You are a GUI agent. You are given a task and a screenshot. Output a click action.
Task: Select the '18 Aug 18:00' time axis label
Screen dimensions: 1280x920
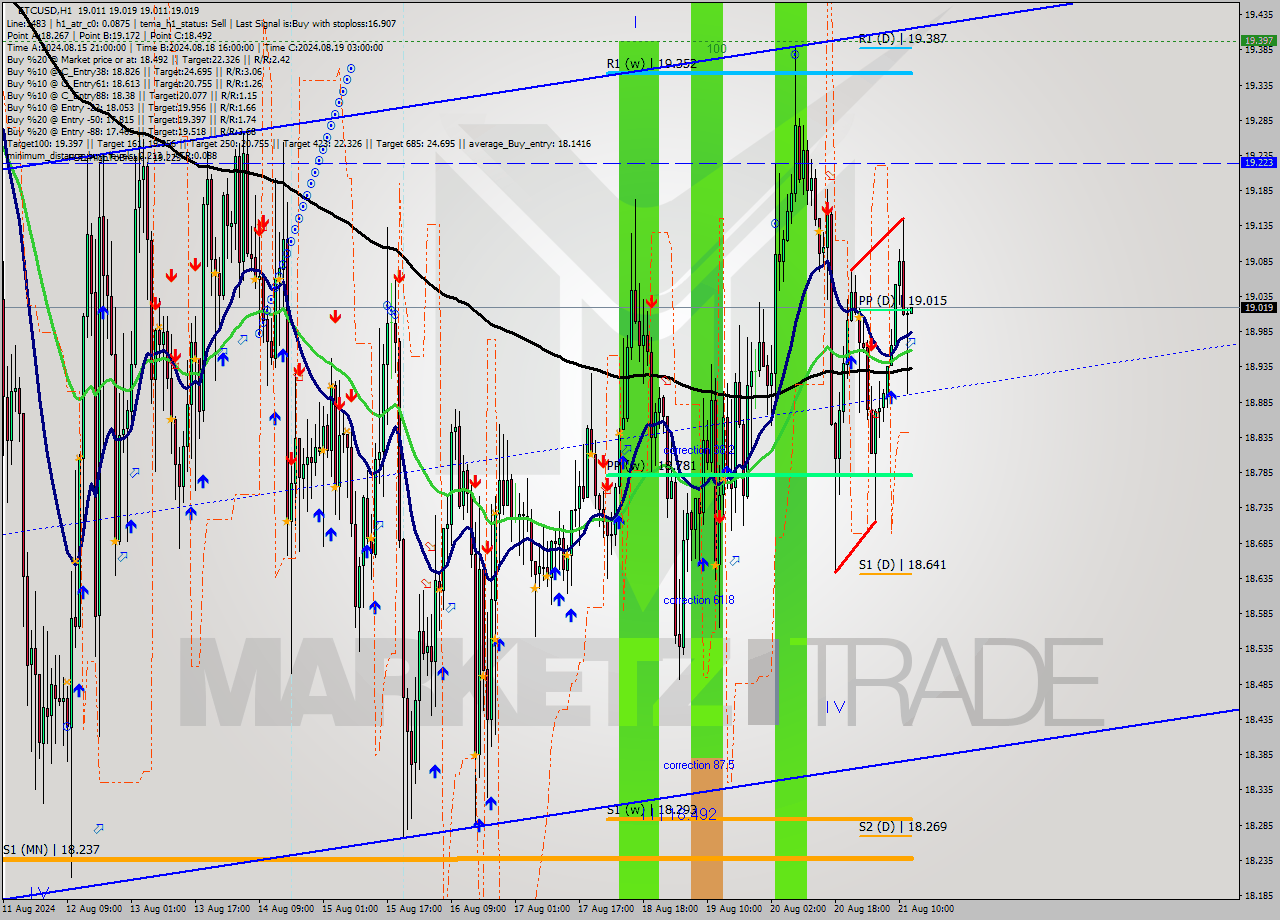pos(670,909)
